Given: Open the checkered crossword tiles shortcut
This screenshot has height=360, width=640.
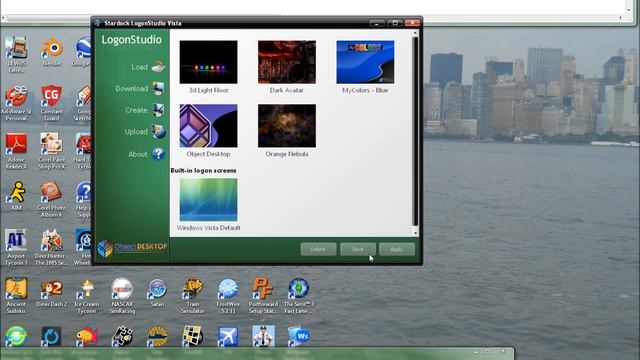Looking at the screenshot, I should (x=193, y=336).
